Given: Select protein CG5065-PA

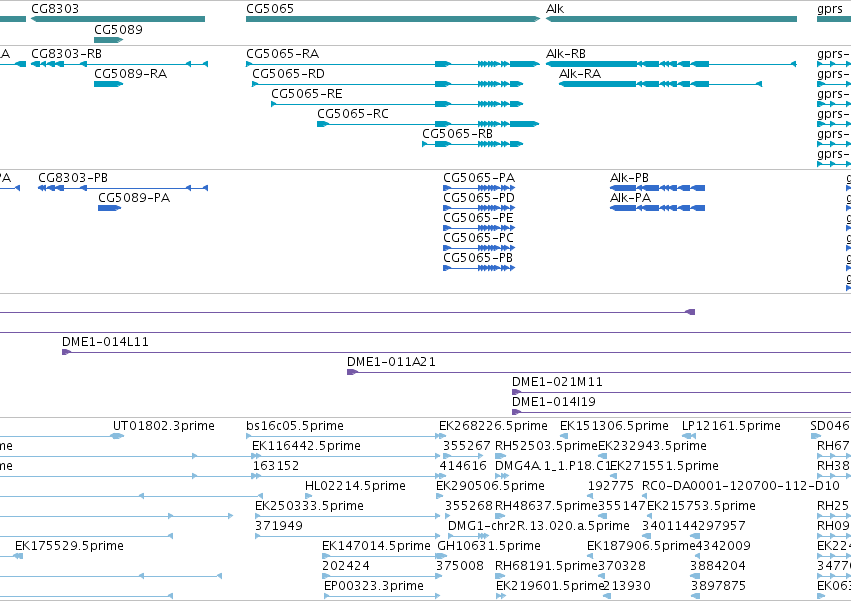Looking at the screenshot, I should coord(479,188).
